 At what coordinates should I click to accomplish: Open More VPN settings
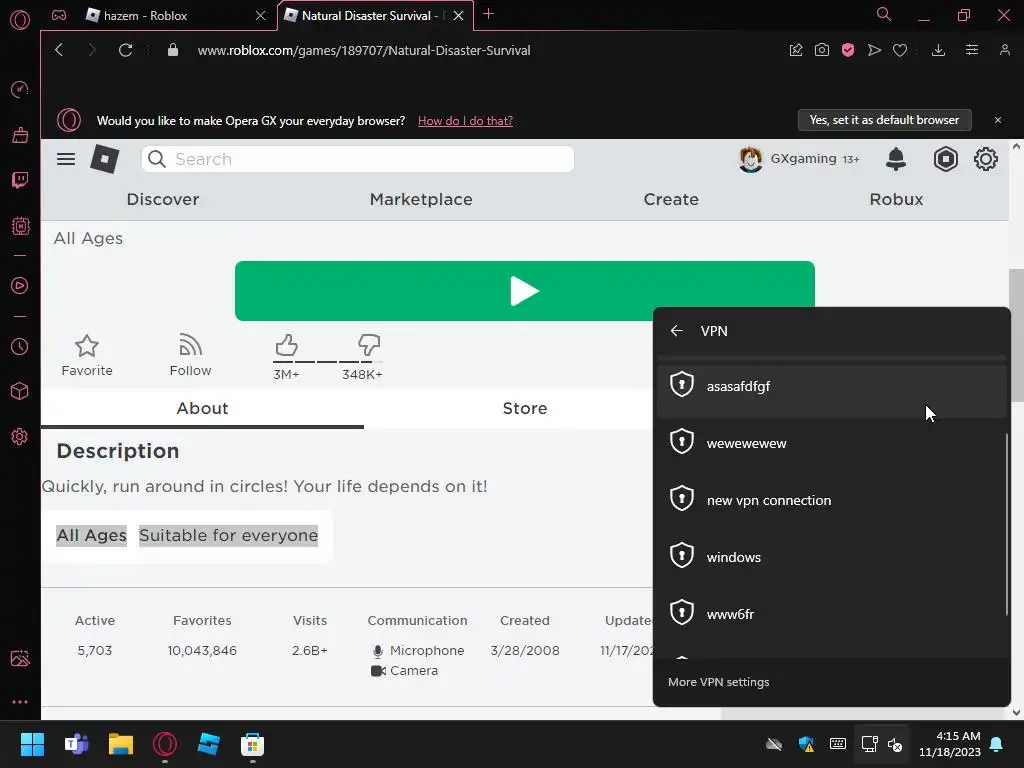pyautogui.click(x=718, y=682)
